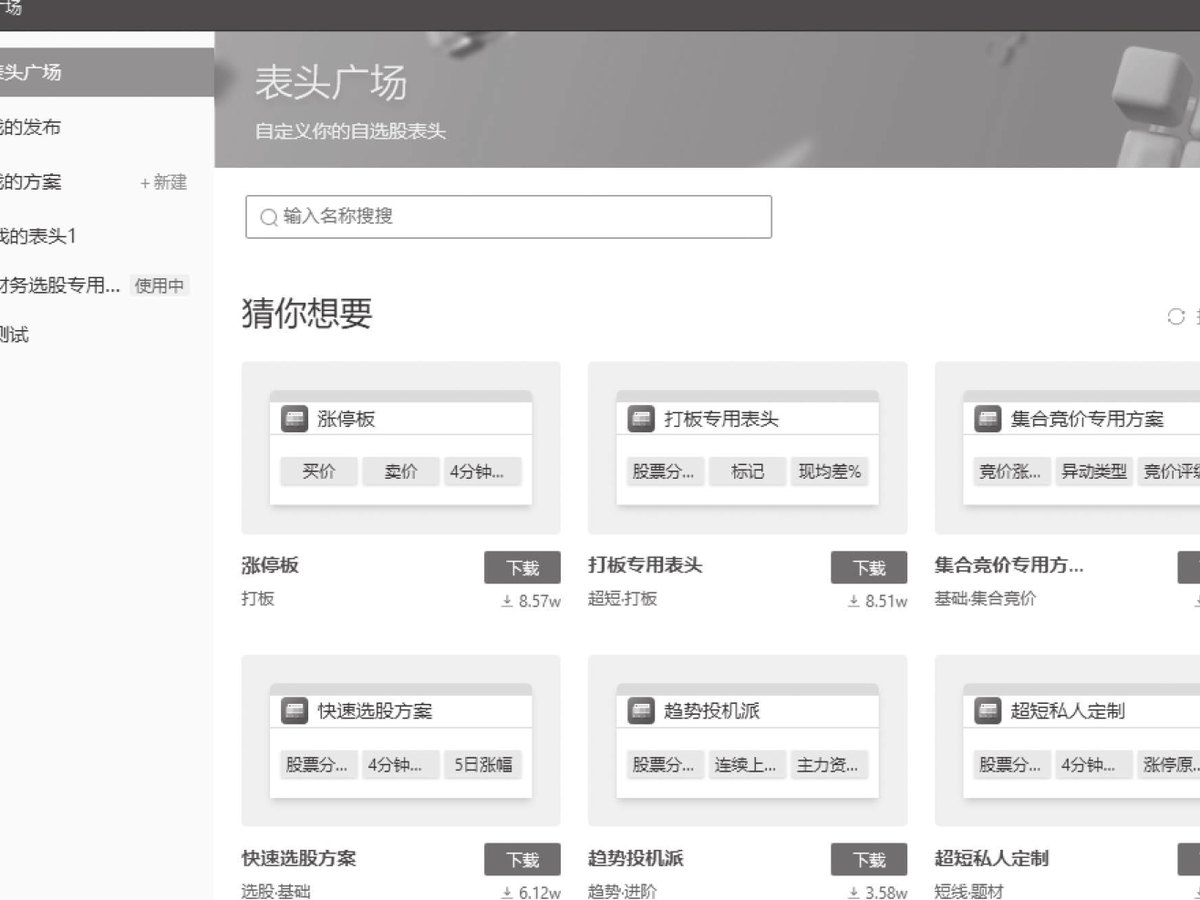
Task: Open the 涨停板 preview thumbnail
Action: coord(401,448)
